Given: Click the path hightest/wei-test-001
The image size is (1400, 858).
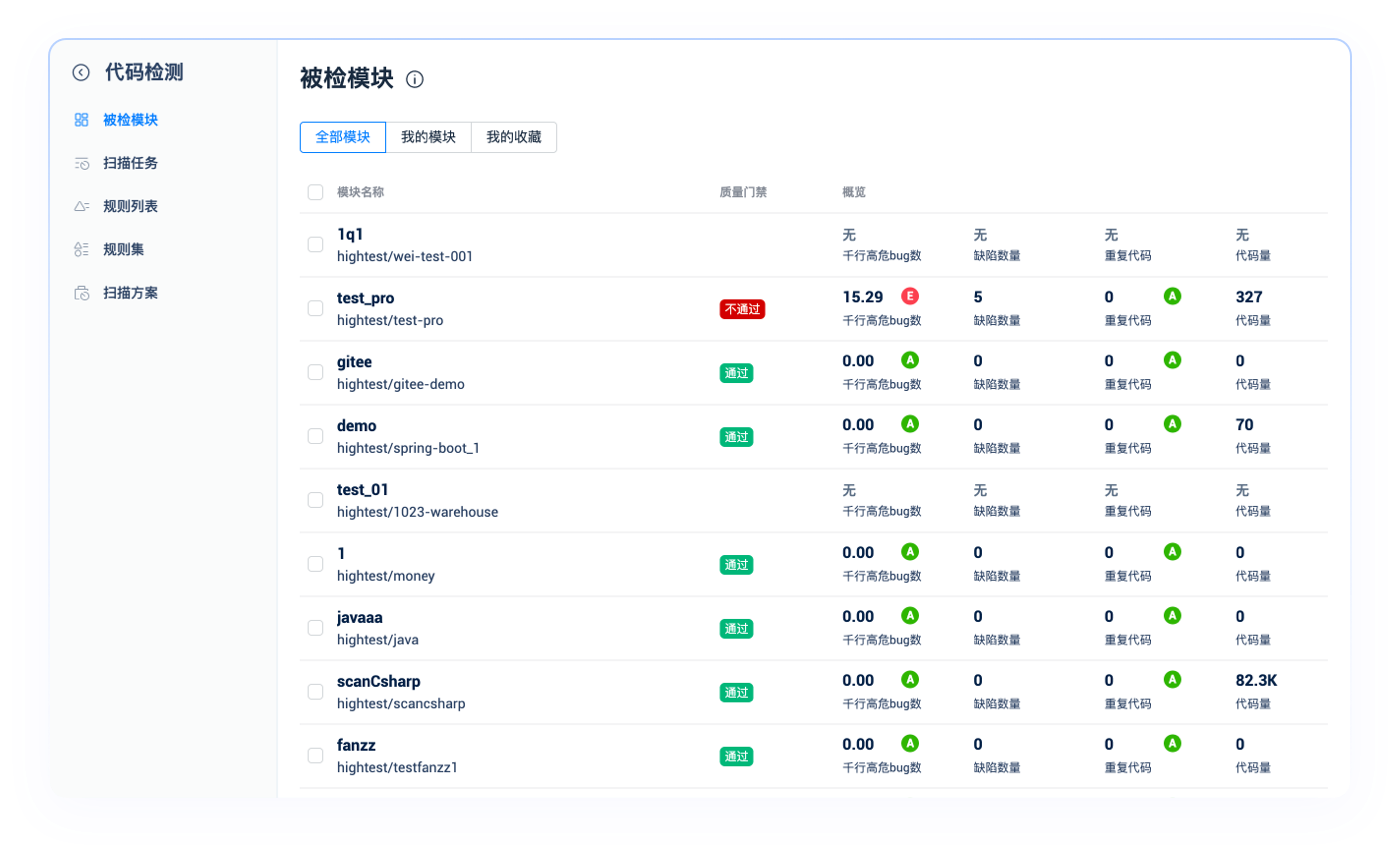Looking at the screenshot, I should pos(405,256).
